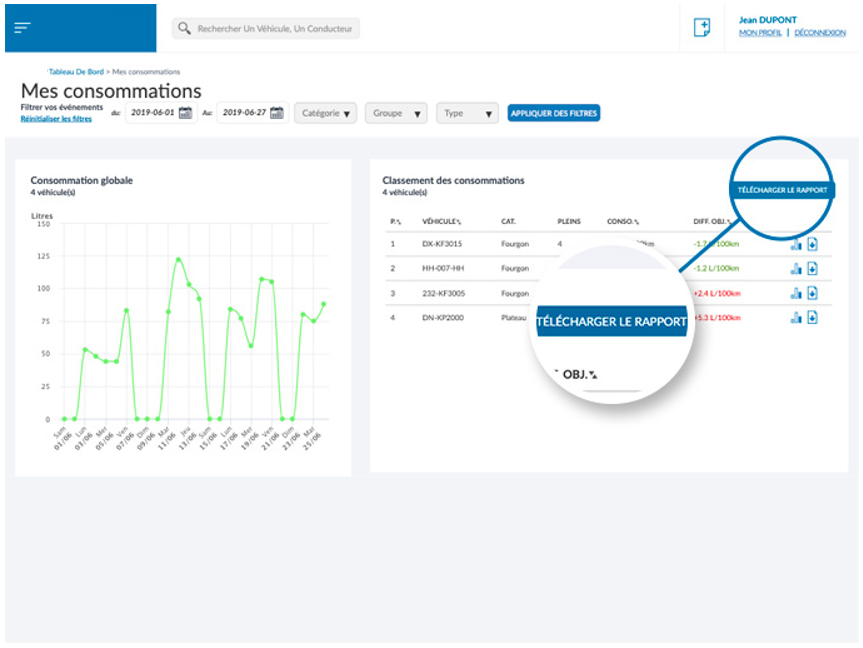The image size is (863, 648).
Task: Click Appliquer des filtres button
Action: [x=553, y=113]
